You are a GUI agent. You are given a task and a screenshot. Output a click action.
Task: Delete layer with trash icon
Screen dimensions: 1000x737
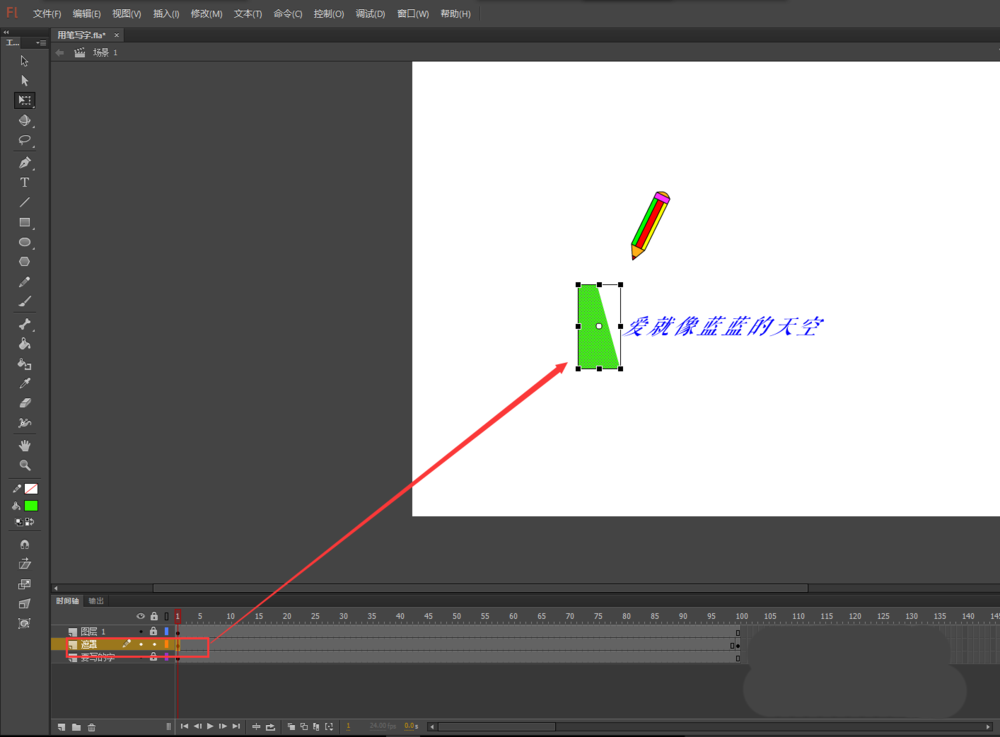[x=91, y=727]
